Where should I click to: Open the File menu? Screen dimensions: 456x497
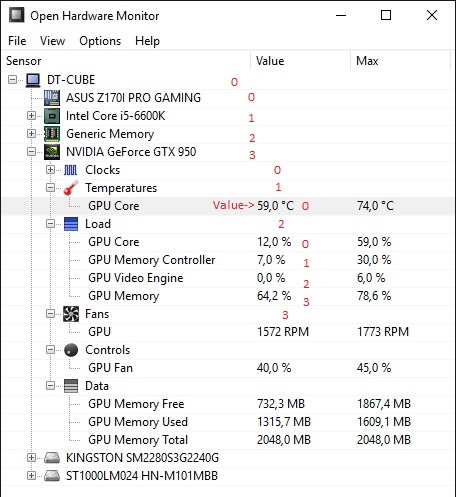click(x=17, y=41)
